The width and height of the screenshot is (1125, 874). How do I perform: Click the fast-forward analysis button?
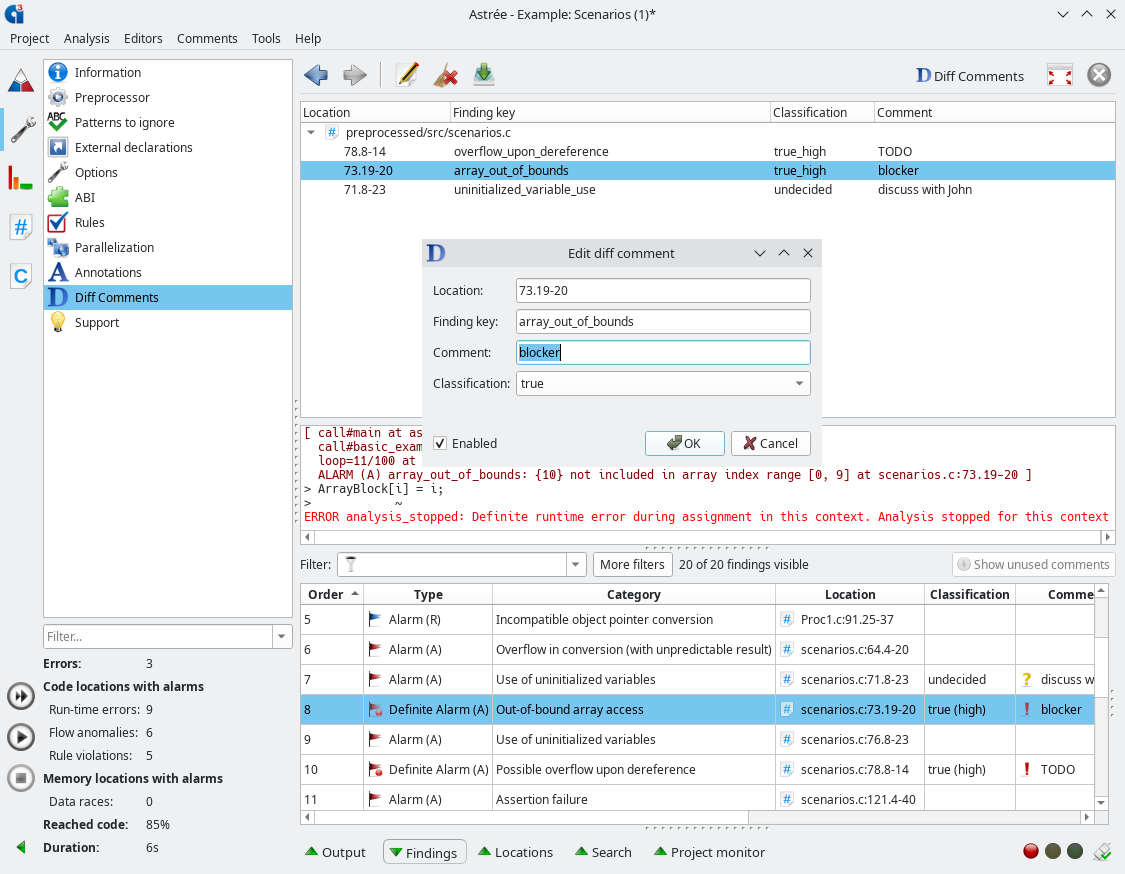pyautogui.click(x=21, y=696)
